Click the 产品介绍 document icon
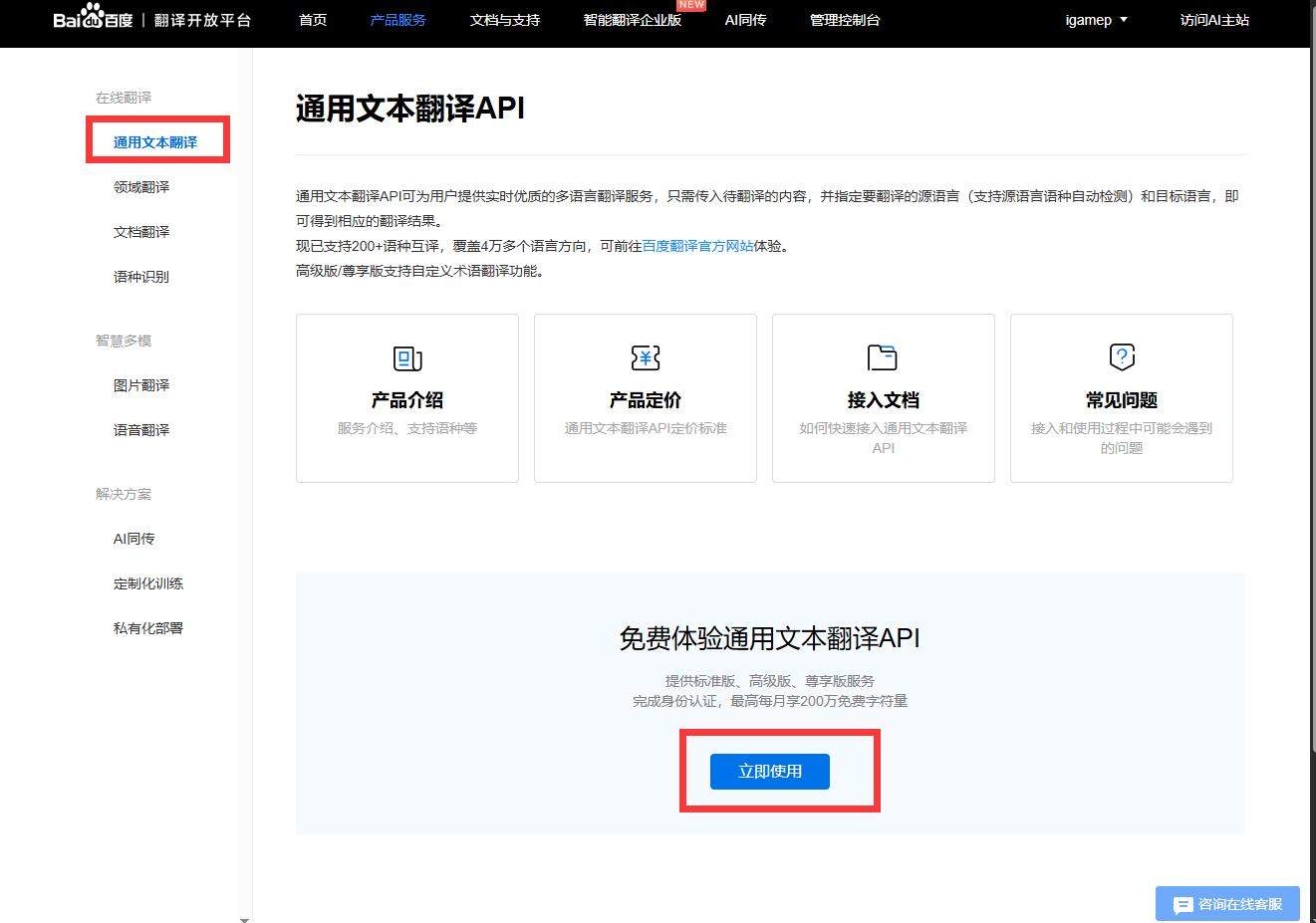This screenshot has height=923, width=1316. coord(406,357)
